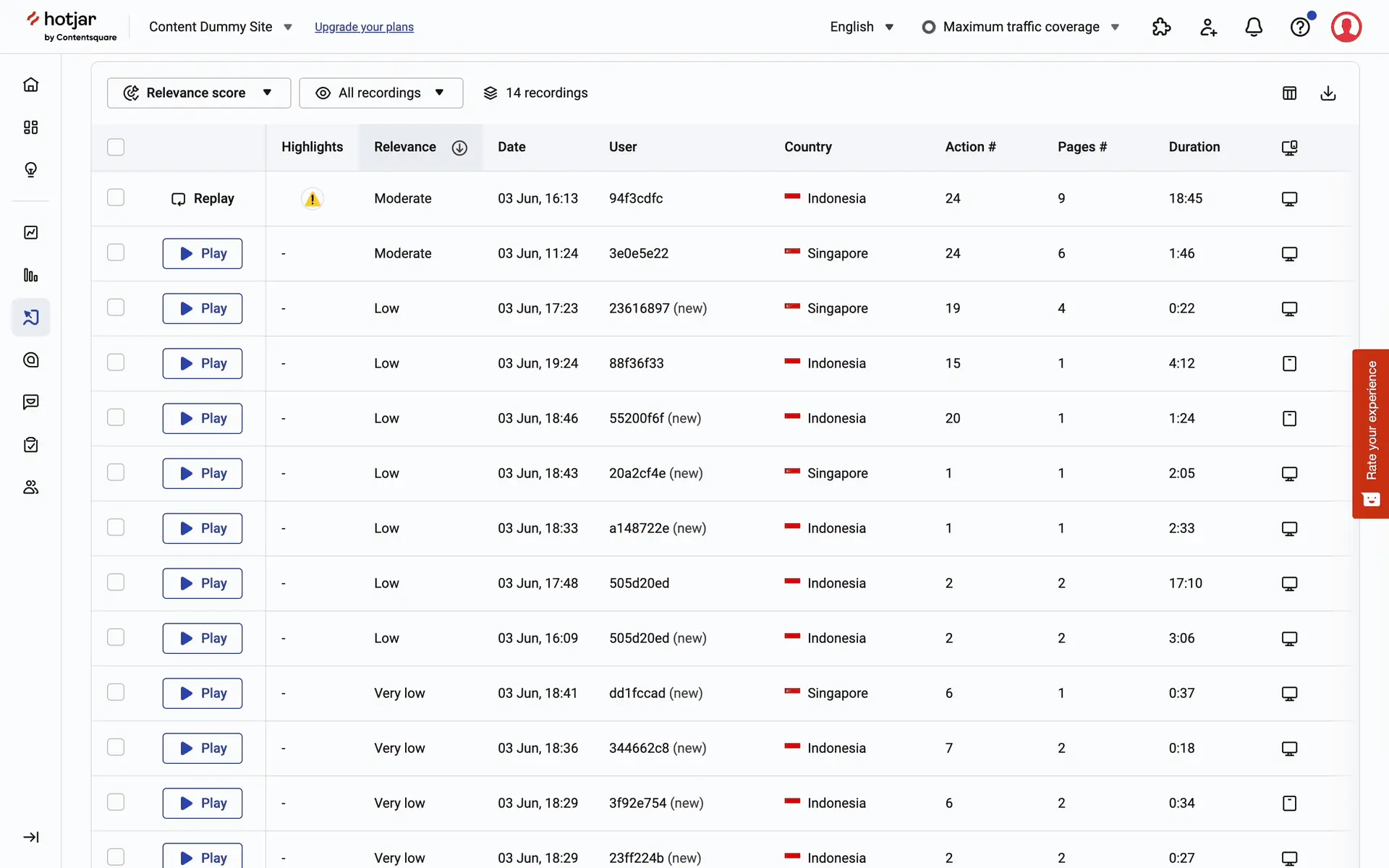Click the Duration column header
This screenshot has height=868, width=1389.
(1194, 147)
